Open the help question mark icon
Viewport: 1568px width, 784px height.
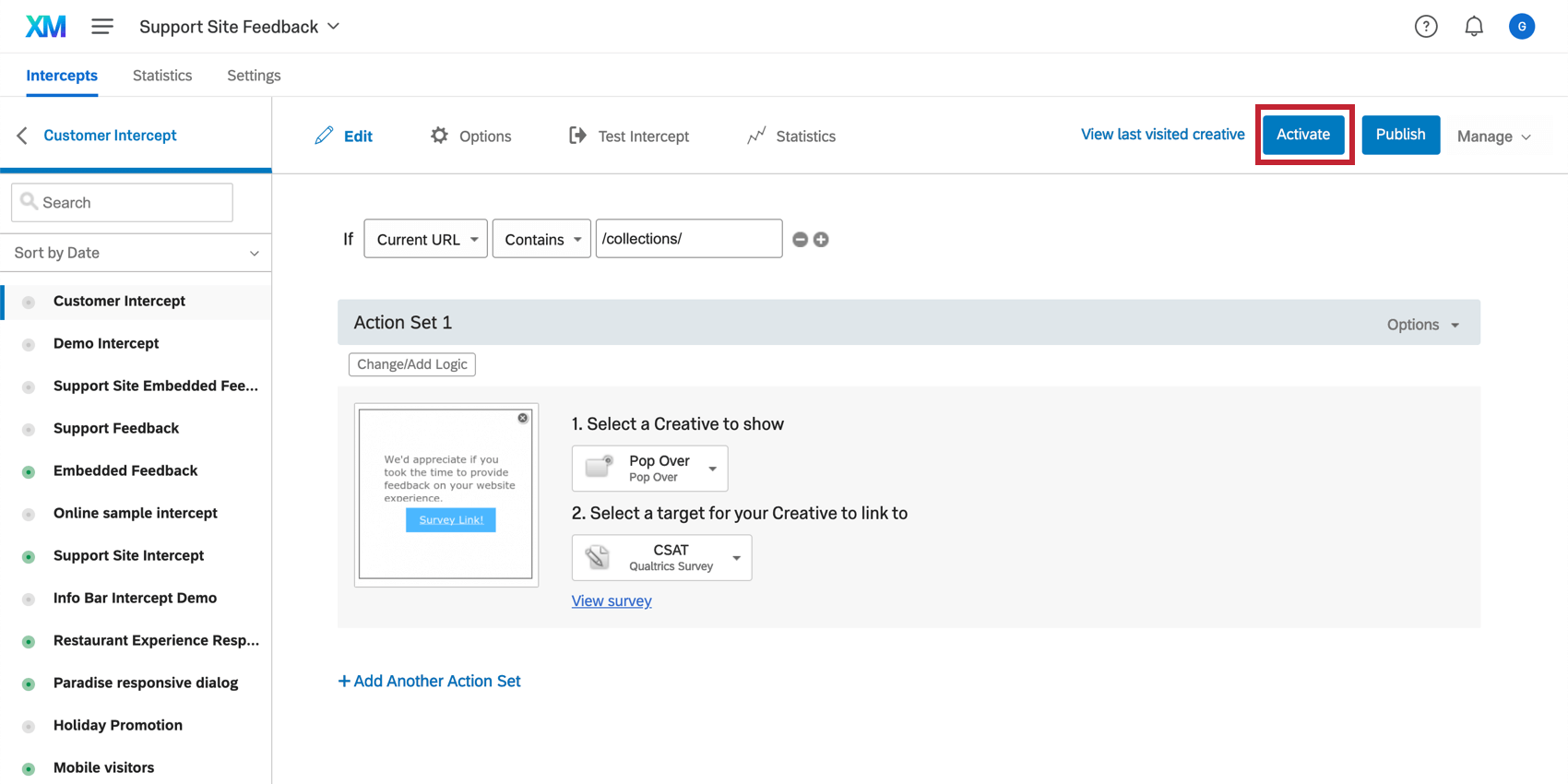tap(1426, 27)
